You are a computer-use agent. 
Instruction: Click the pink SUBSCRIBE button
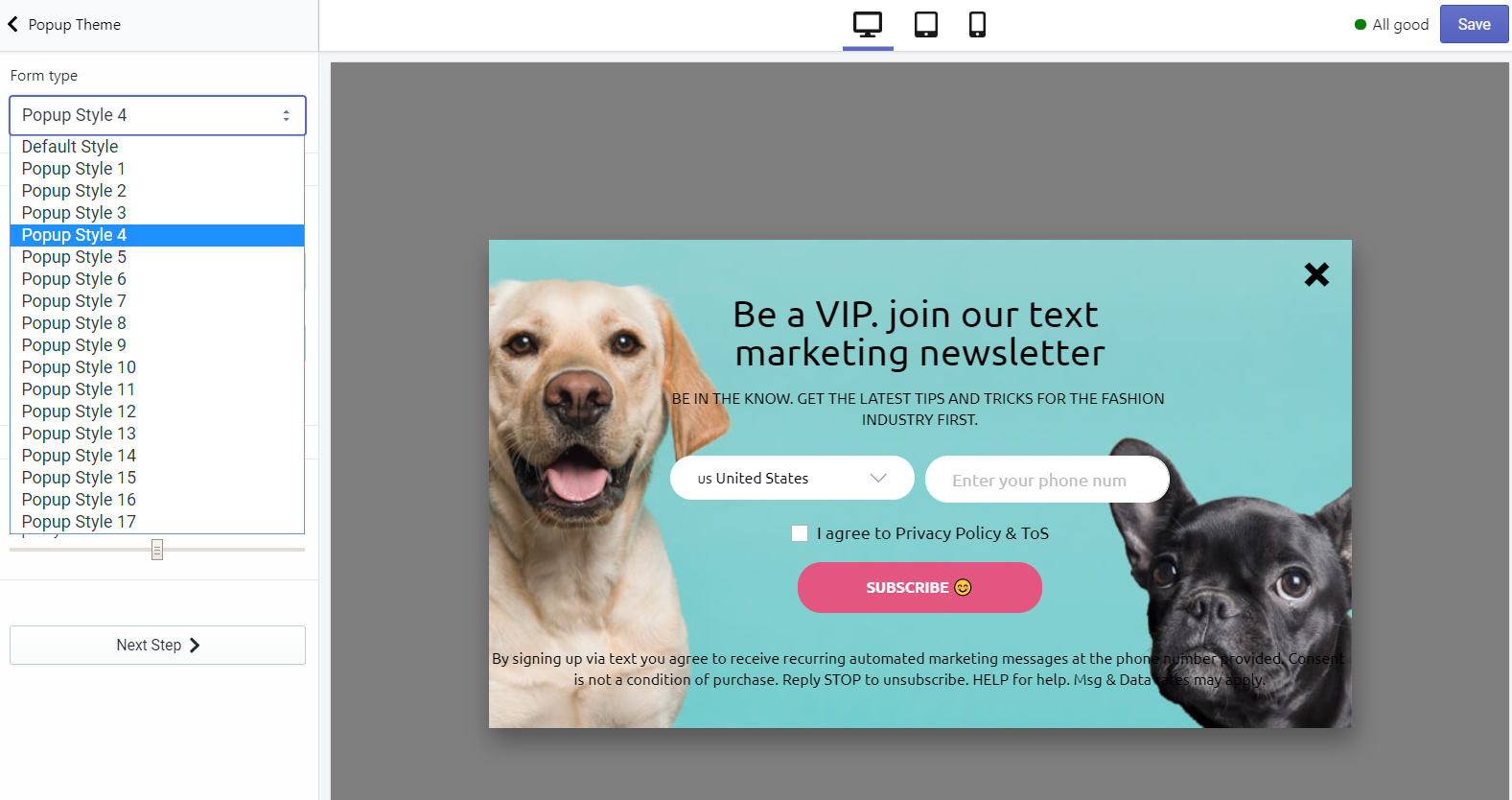tap(919, 587)
